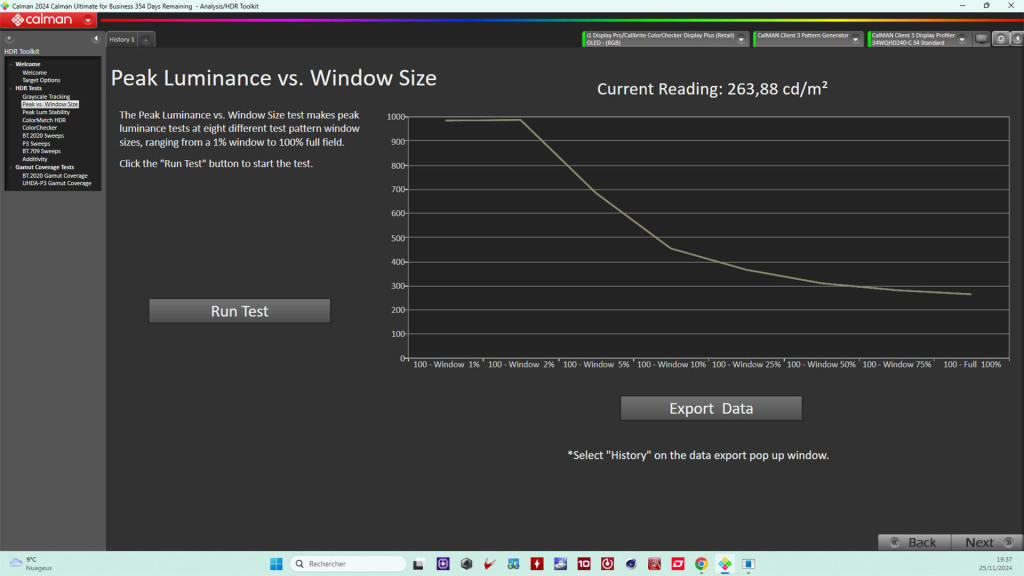This screenshot has width=1024, height=576.
Task: Open the Welcome page under Welcome group
Action: coord(35,72)
